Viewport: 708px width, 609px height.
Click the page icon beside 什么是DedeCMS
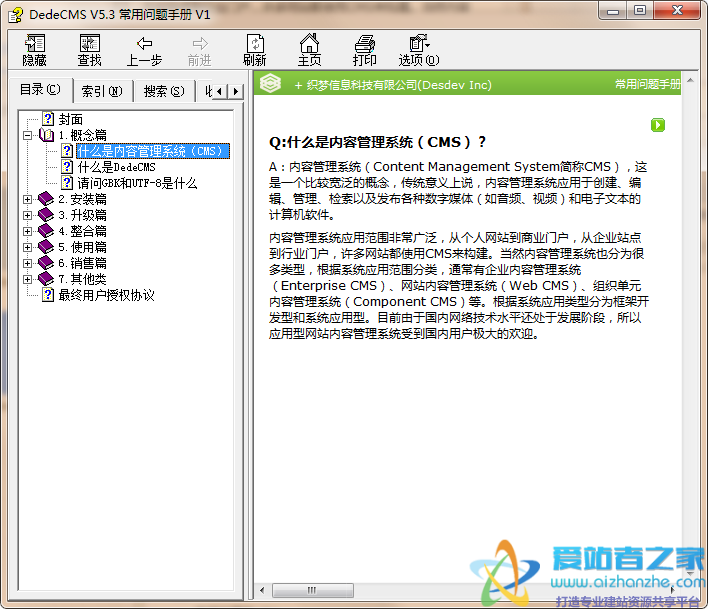[x=67, y=167]
